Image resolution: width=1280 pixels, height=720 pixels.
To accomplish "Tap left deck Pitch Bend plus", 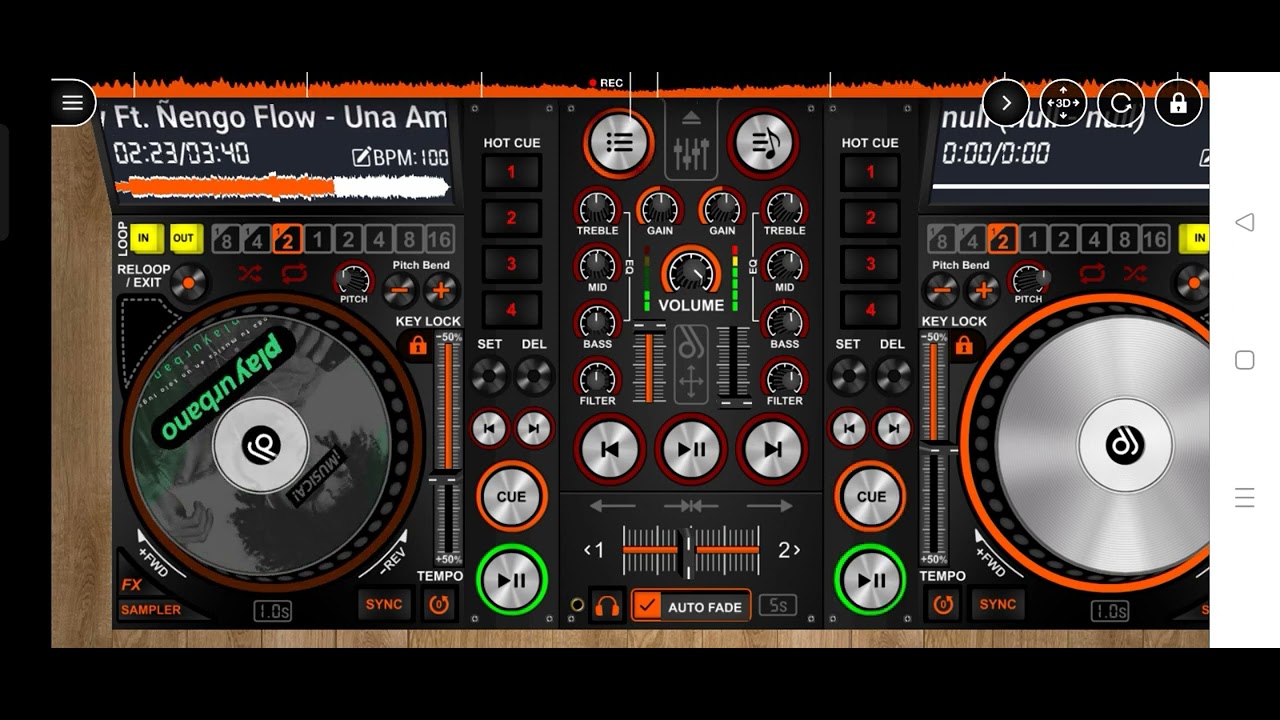I will 440,290.
